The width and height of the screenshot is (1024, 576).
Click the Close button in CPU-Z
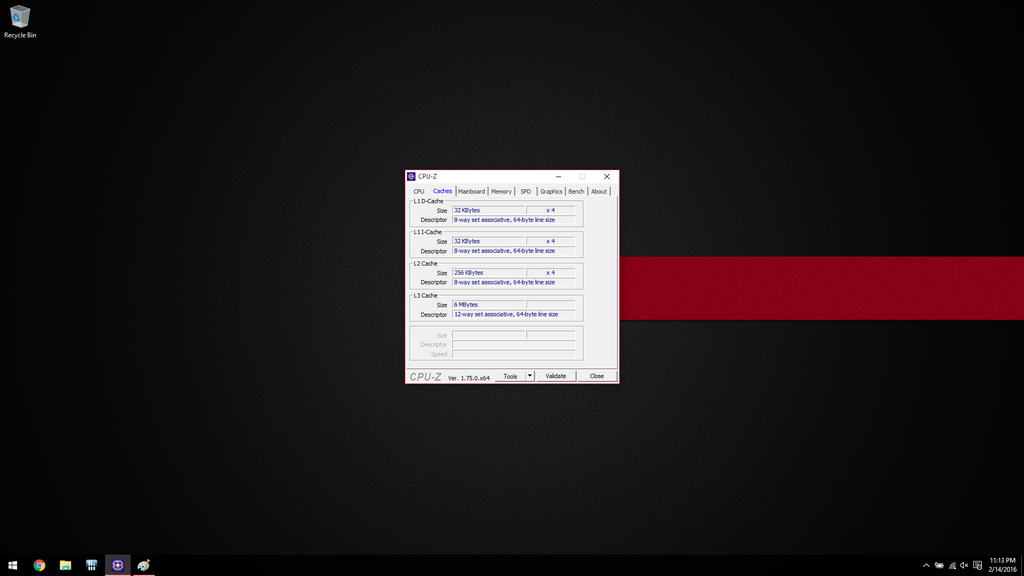[597, 376]
